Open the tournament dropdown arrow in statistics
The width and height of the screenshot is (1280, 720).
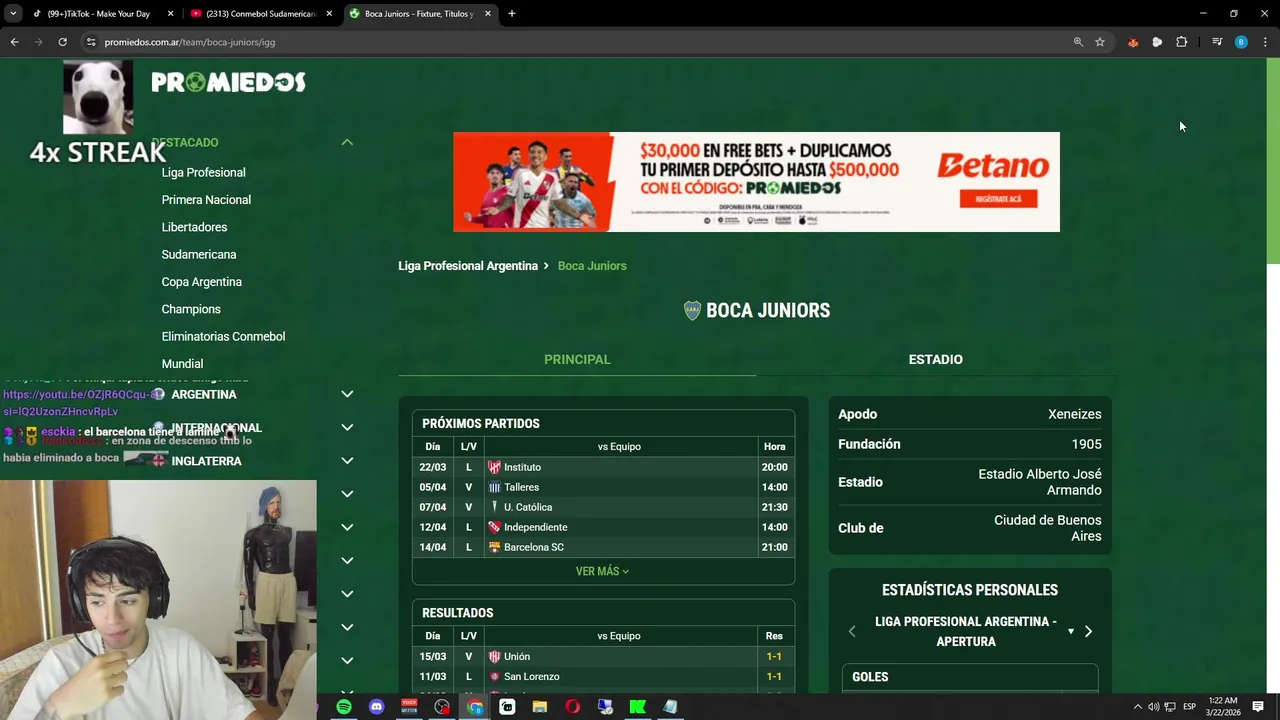coord(1070,632)
